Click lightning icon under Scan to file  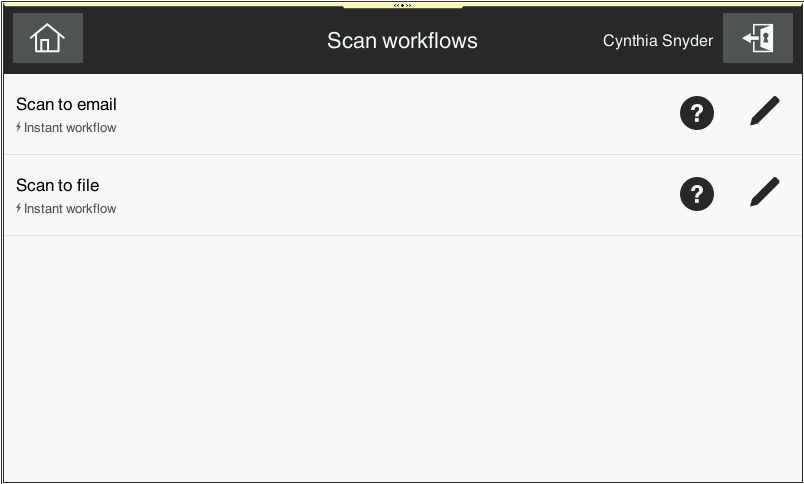19,209
